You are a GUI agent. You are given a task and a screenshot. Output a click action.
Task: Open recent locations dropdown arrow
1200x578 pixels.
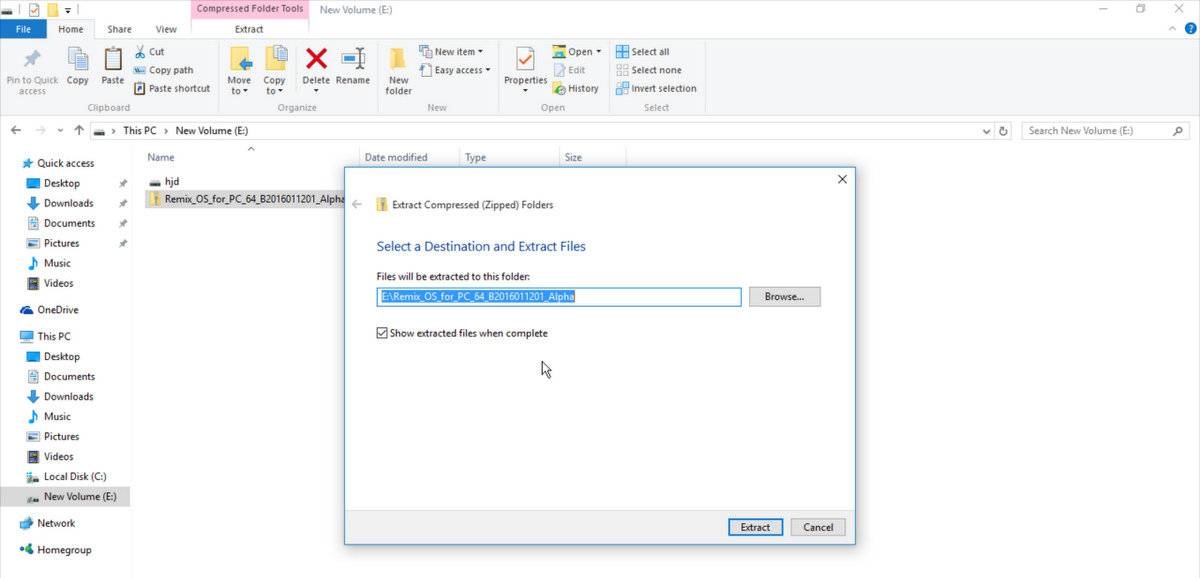click(x=61, y=131)
